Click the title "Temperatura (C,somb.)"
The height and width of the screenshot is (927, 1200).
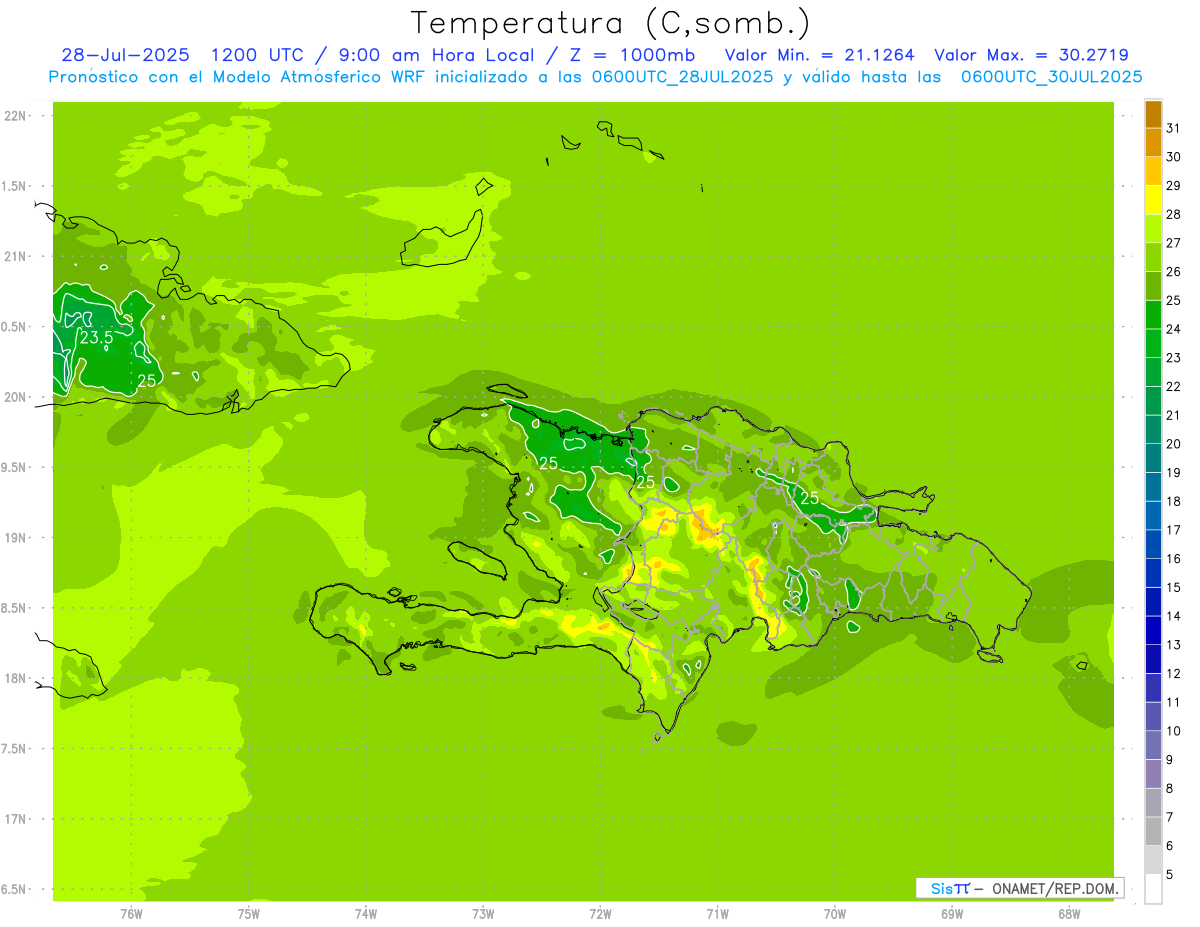point(611,23)
